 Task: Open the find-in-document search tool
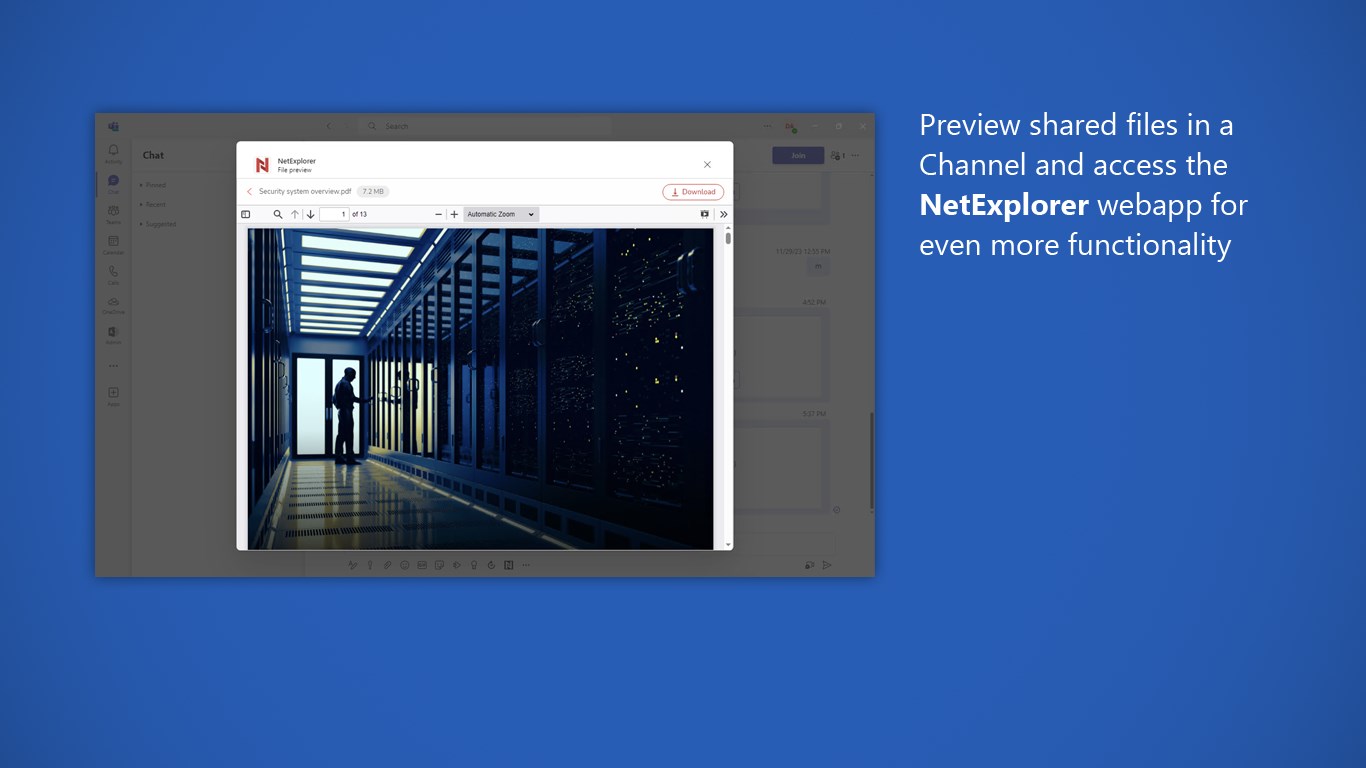(x=278, y=214)
